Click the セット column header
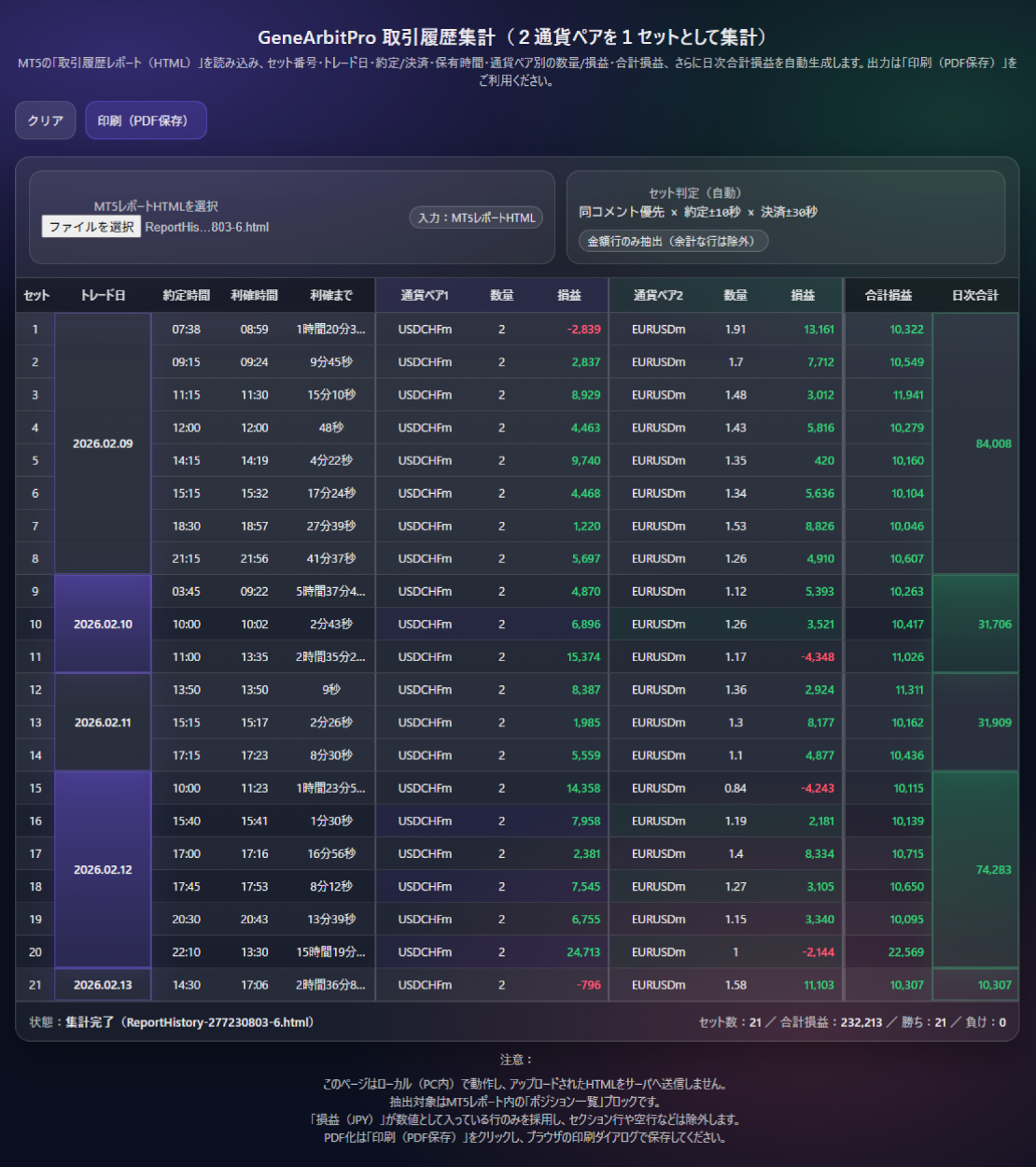1036x1167 pixels. (x=36, y=295)
